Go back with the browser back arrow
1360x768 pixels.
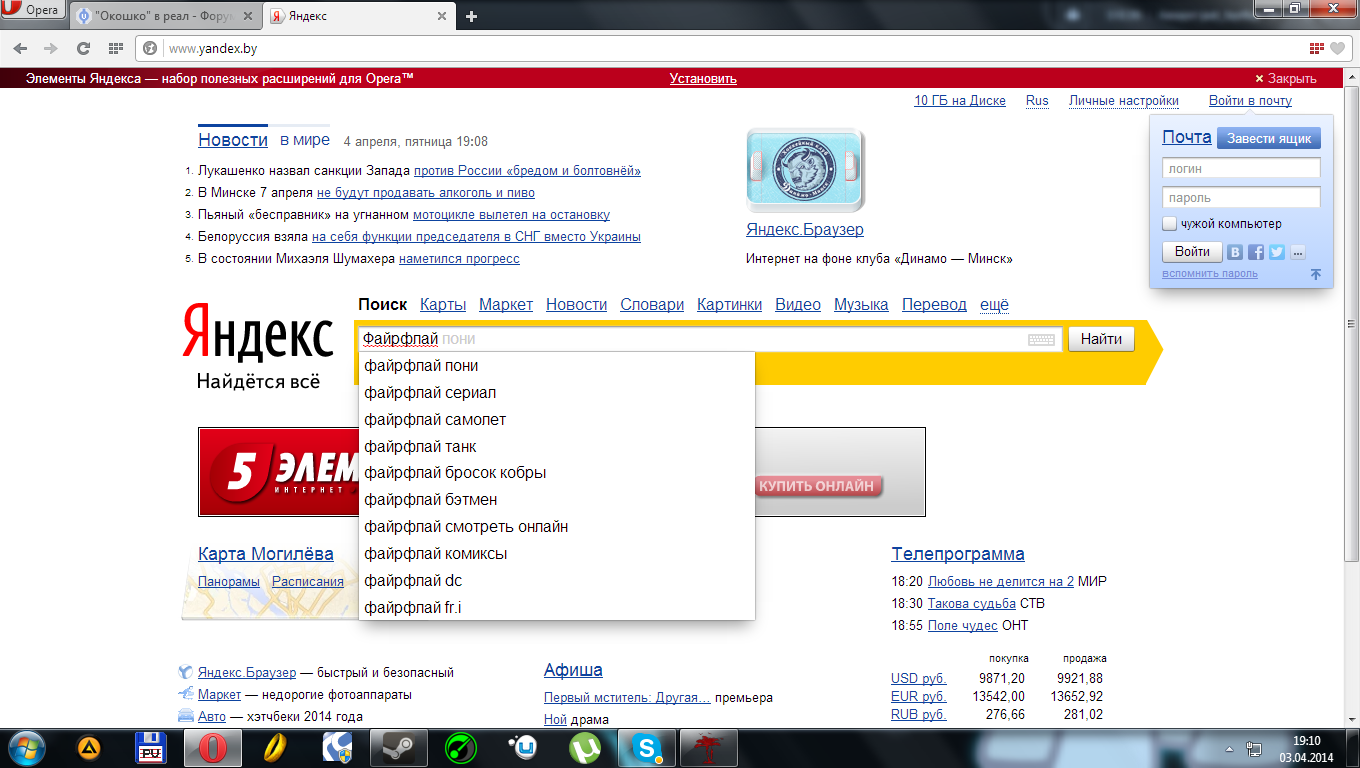(x=21, y=48)
